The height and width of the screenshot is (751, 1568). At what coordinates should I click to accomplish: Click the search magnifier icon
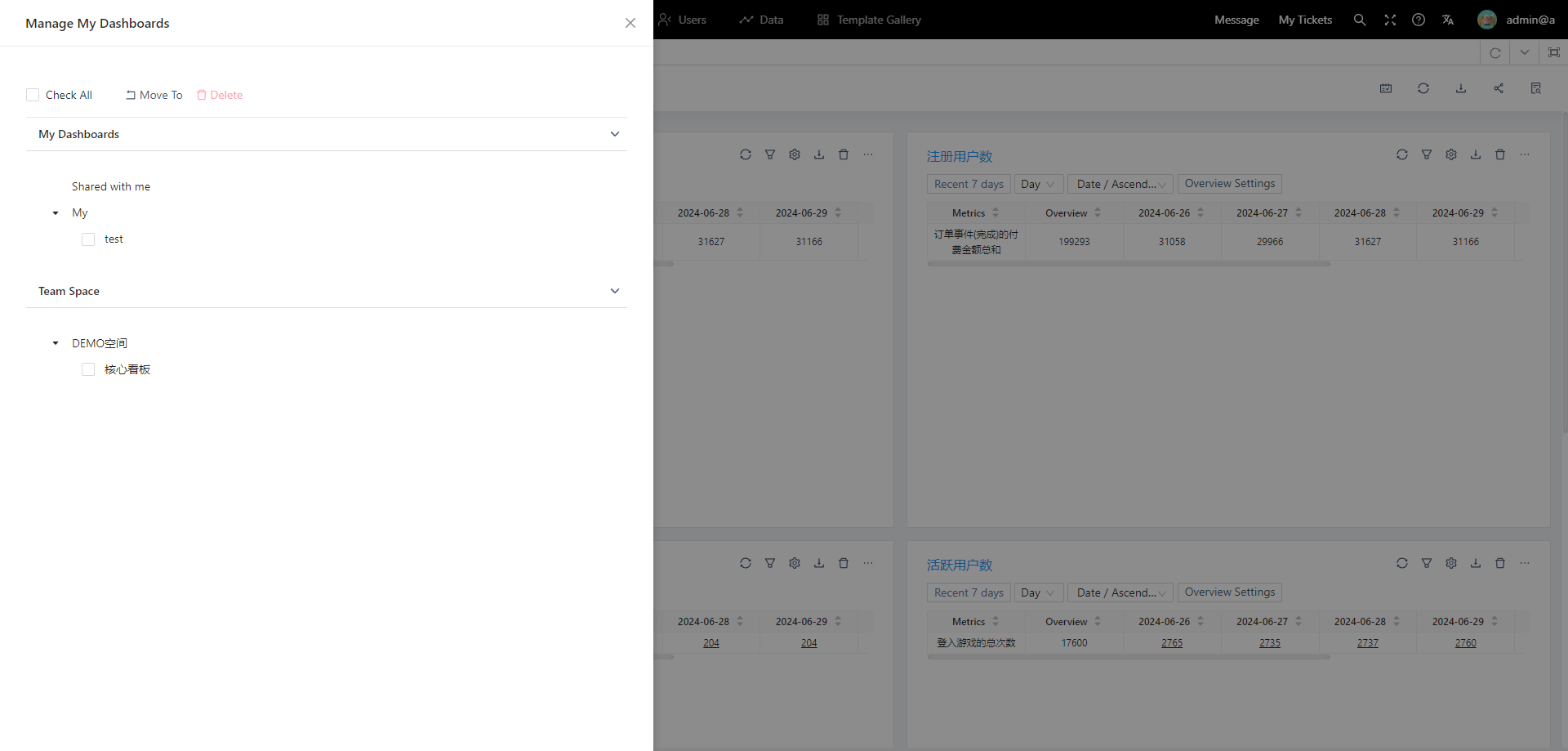point(1360,20)
